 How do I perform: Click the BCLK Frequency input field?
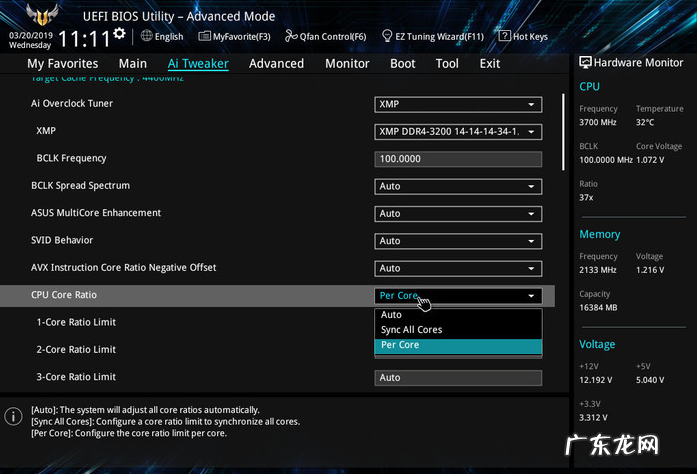coord(458,159)
